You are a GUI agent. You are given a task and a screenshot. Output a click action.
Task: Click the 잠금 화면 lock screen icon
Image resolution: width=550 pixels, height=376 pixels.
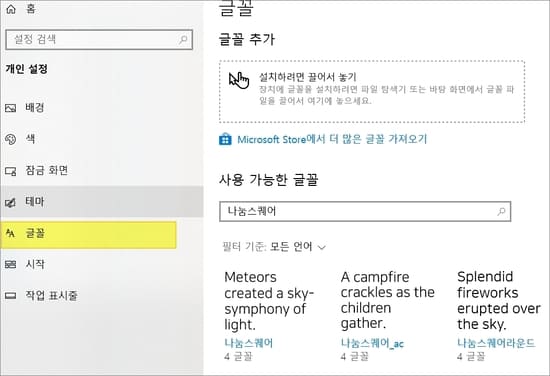pyautogui.click(x=11, y=171)
